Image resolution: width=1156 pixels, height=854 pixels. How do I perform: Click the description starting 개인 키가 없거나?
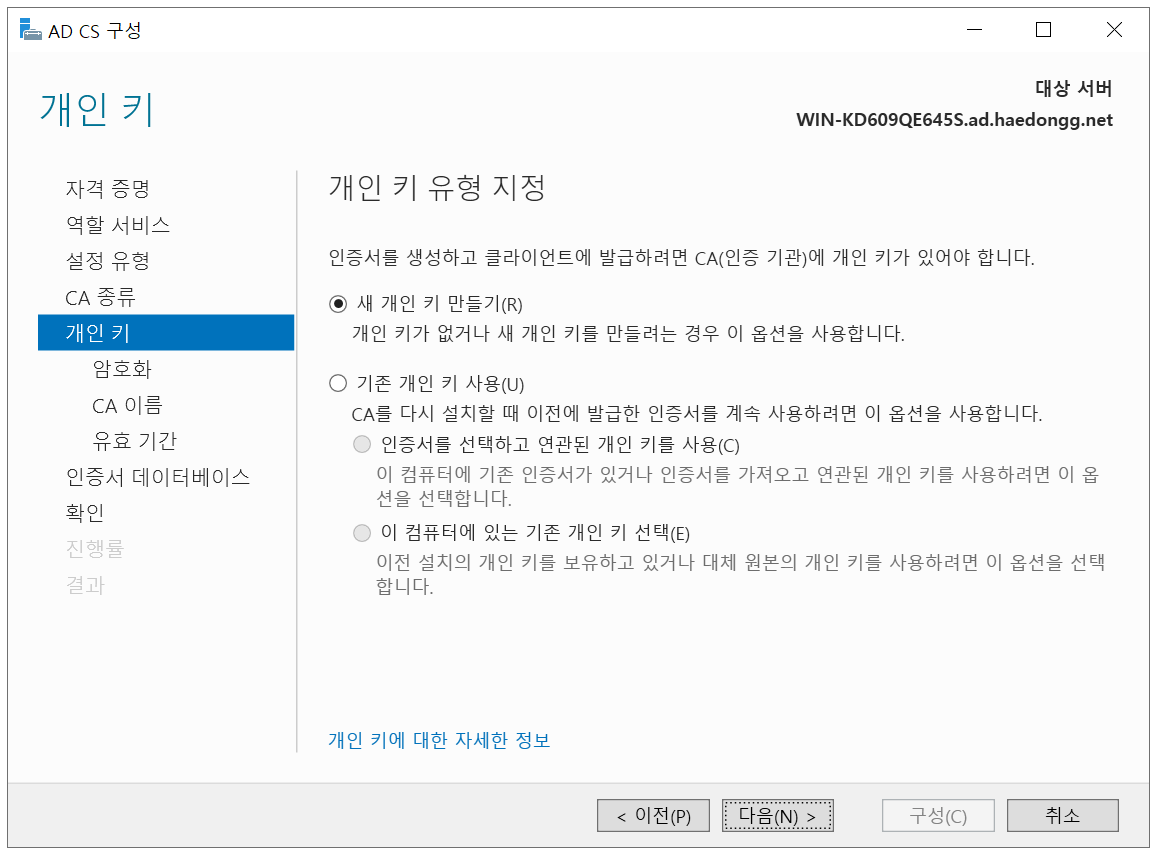(628, 333)
